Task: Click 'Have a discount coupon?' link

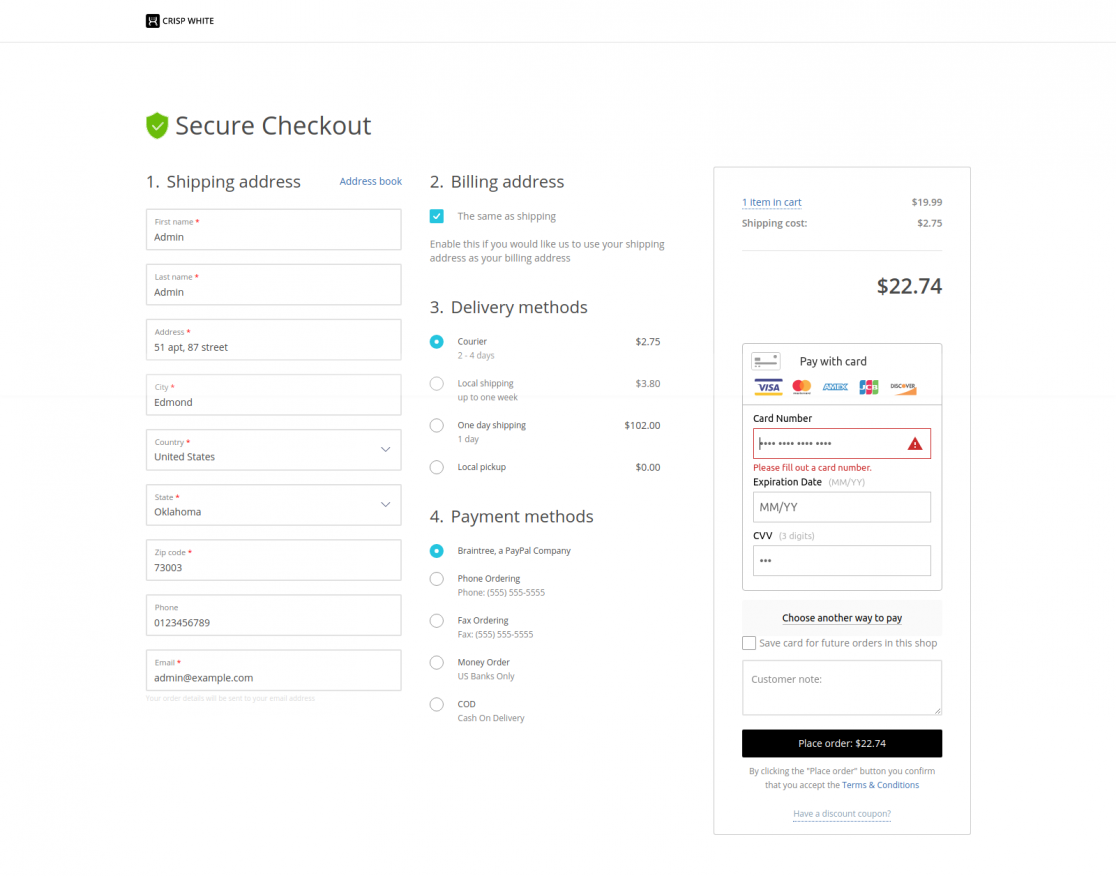Action: coord(841,813)
